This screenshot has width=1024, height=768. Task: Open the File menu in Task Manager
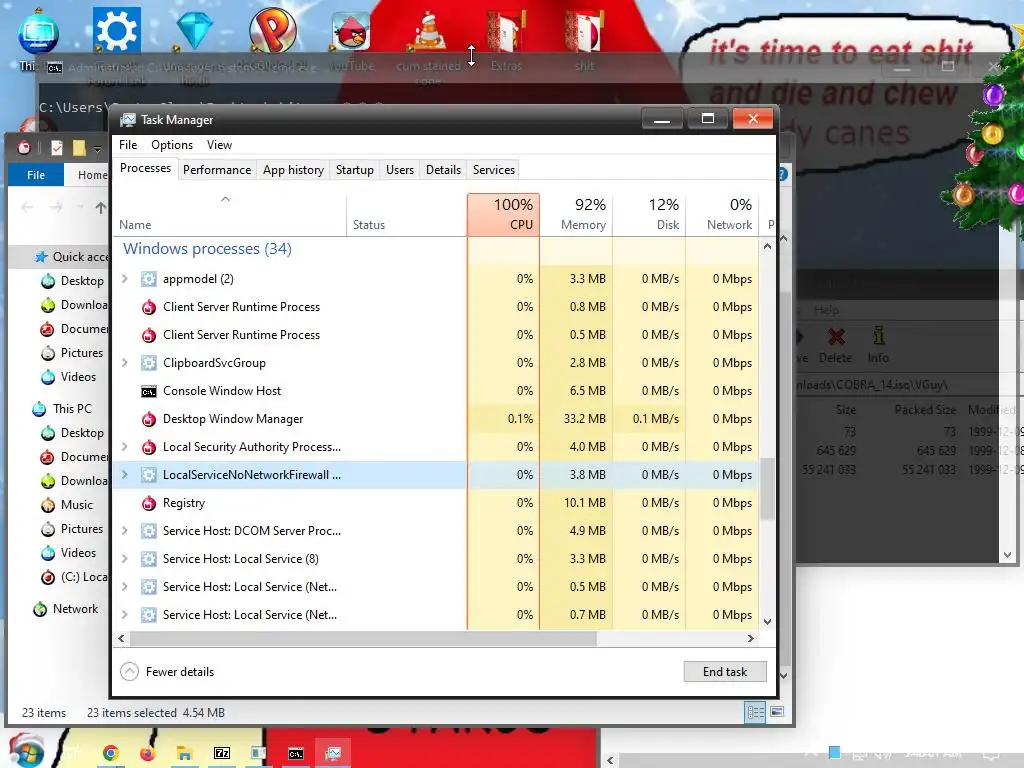(x=128, y=145)
